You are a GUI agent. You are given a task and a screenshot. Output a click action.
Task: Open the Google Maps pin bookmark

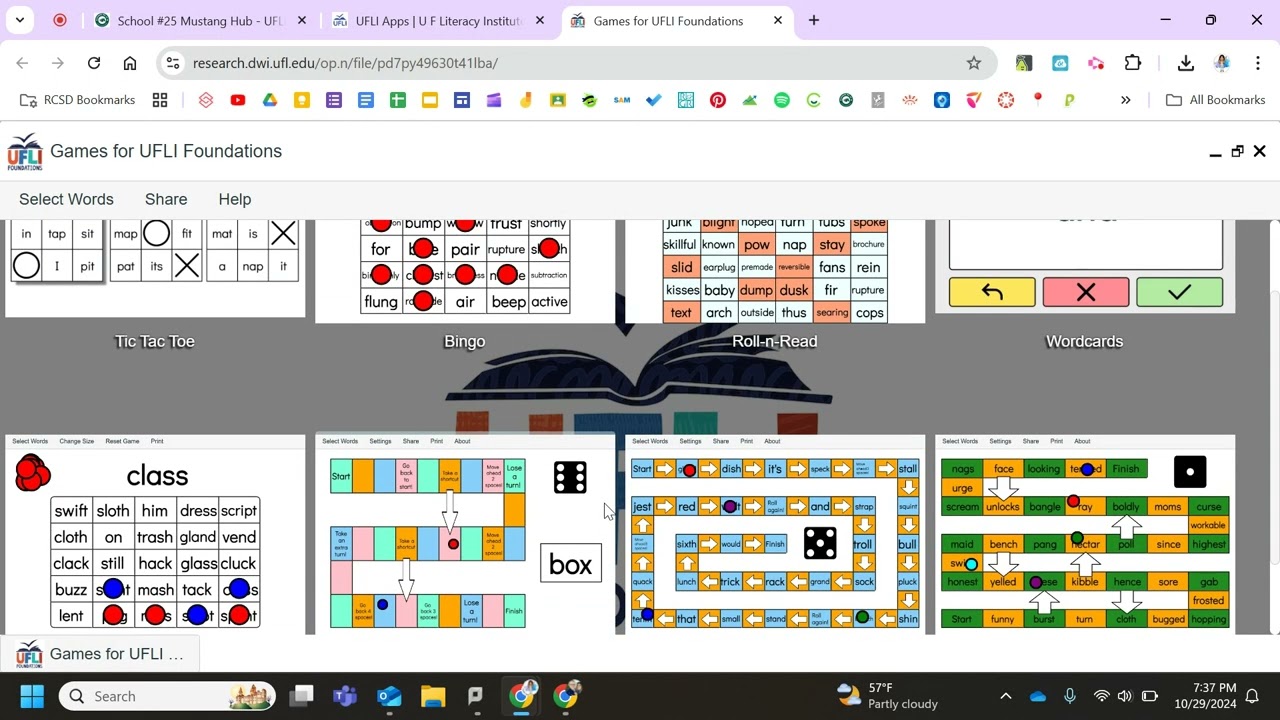(x=1038, y=100)
